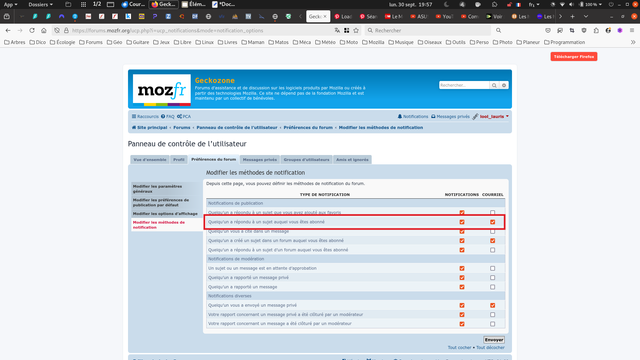Open the Mozilla bookmarks folder
The height and width of the screenshot is (360, 640).
(x=373, y=42)
